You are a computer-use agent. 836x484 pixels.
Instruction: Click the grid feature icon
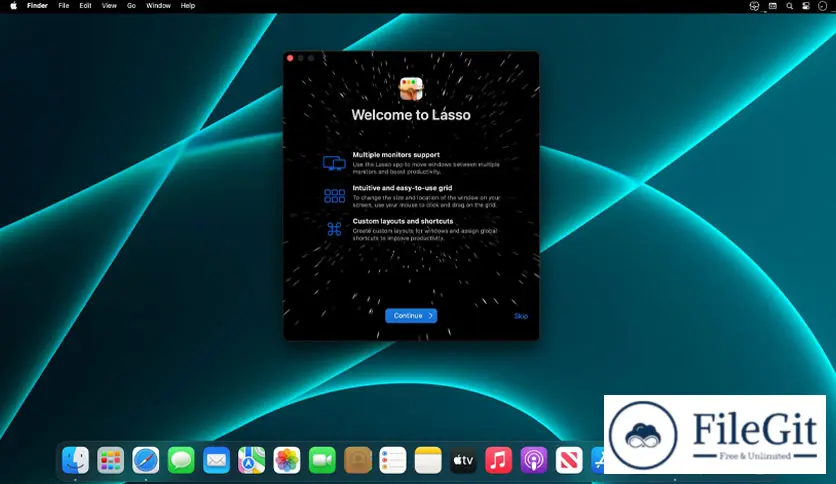[x=334, y=196]
